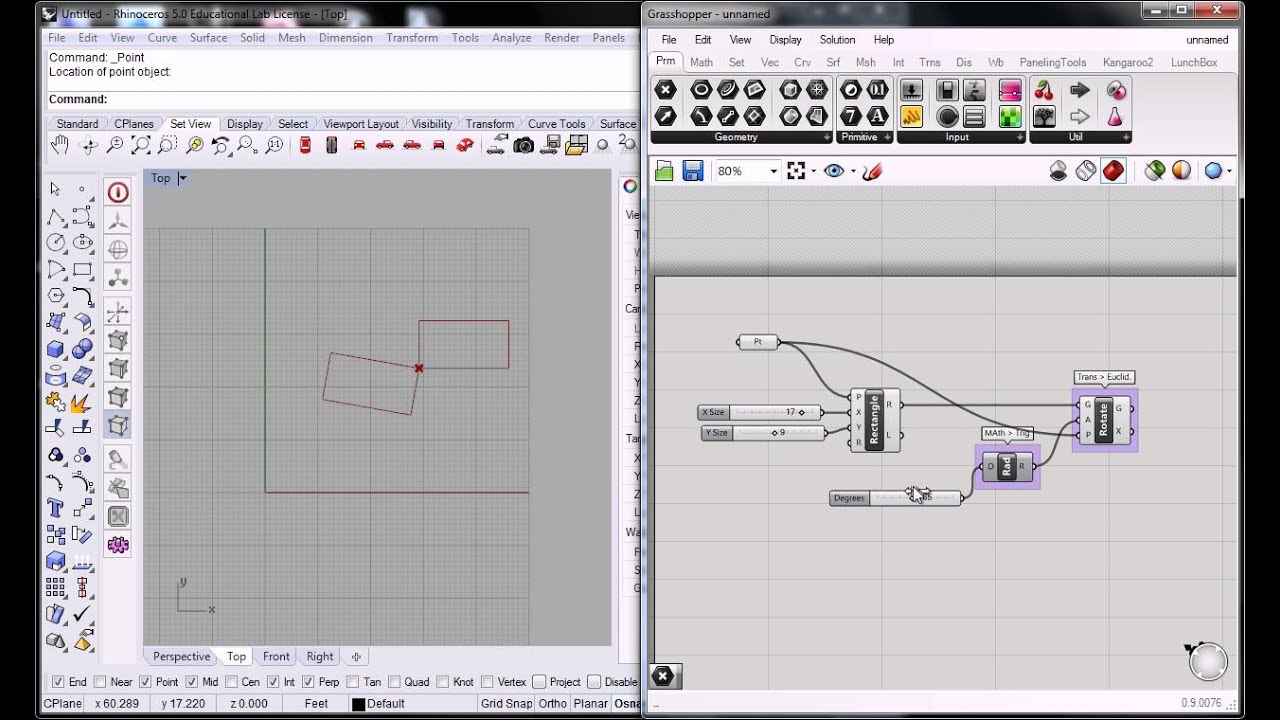Toggle the Perp object snap checkbox
The width and height of the screenshot is (1280, 720).
(308, 682)
